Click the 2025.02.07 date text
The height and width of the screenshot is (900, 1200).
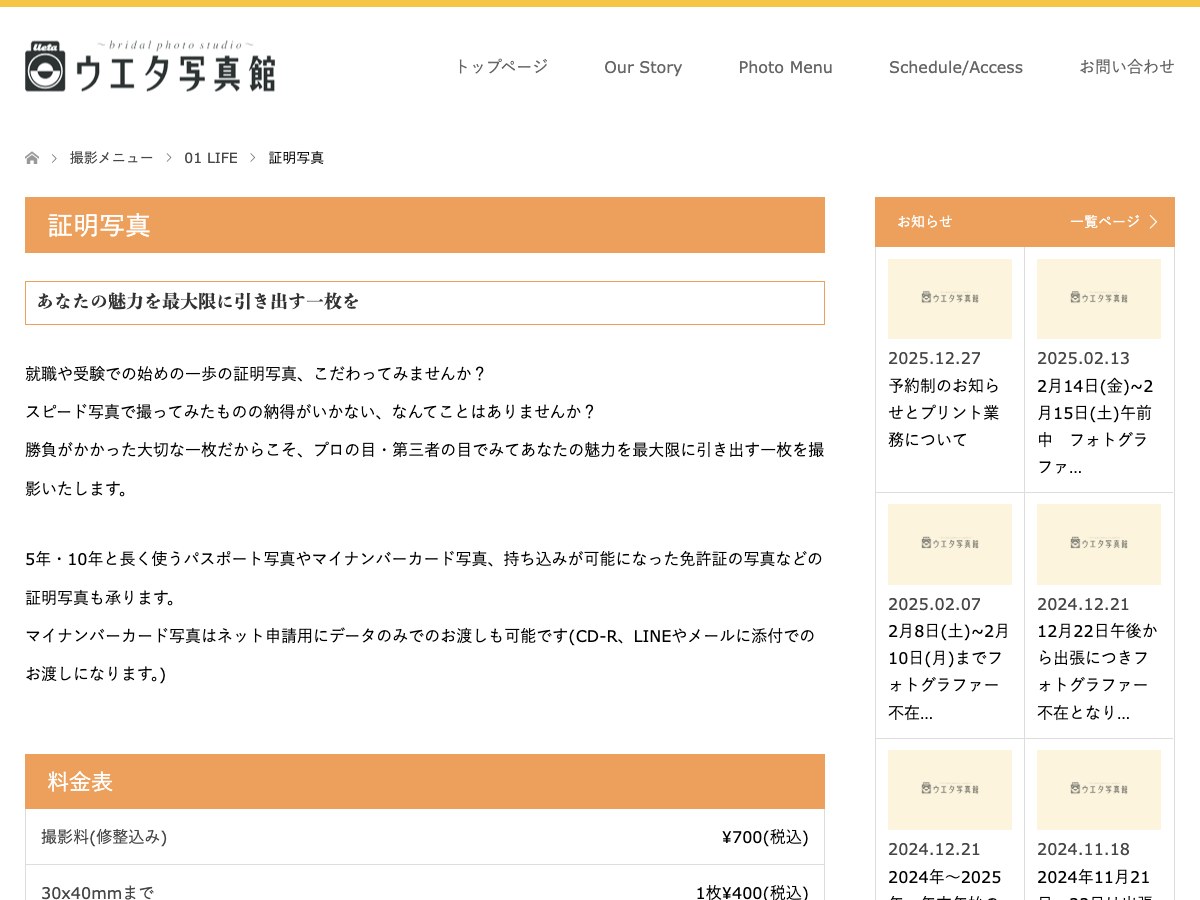[935, 604]
